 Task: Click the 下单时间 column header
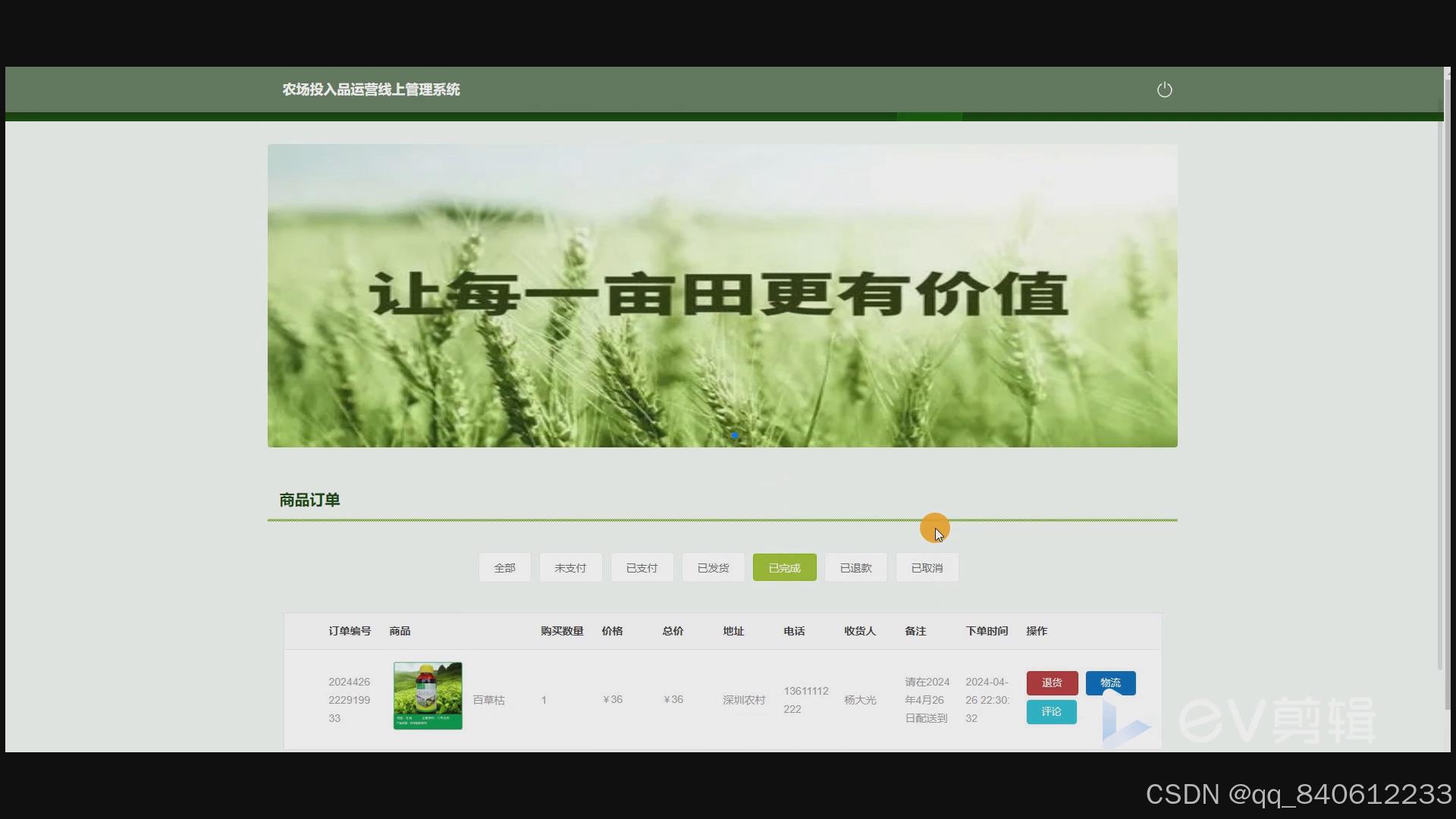coord(987,631)
